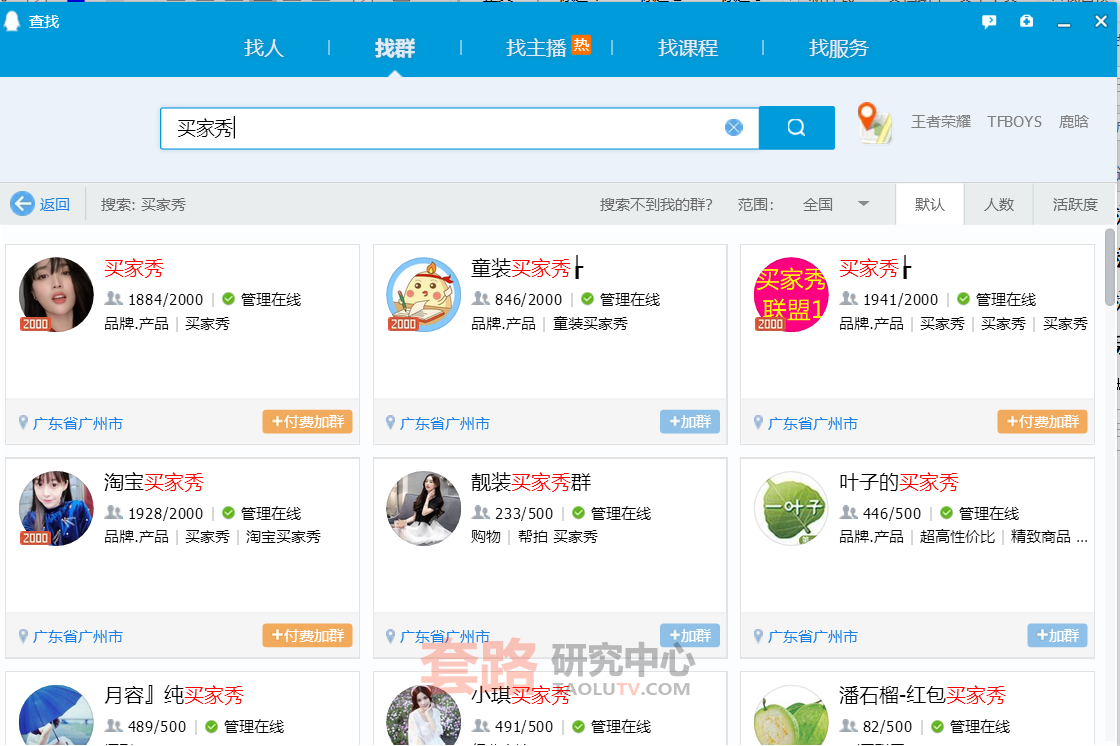Click 广东省广州市 location on 淘宝买家秀 card

click(77, 637)
